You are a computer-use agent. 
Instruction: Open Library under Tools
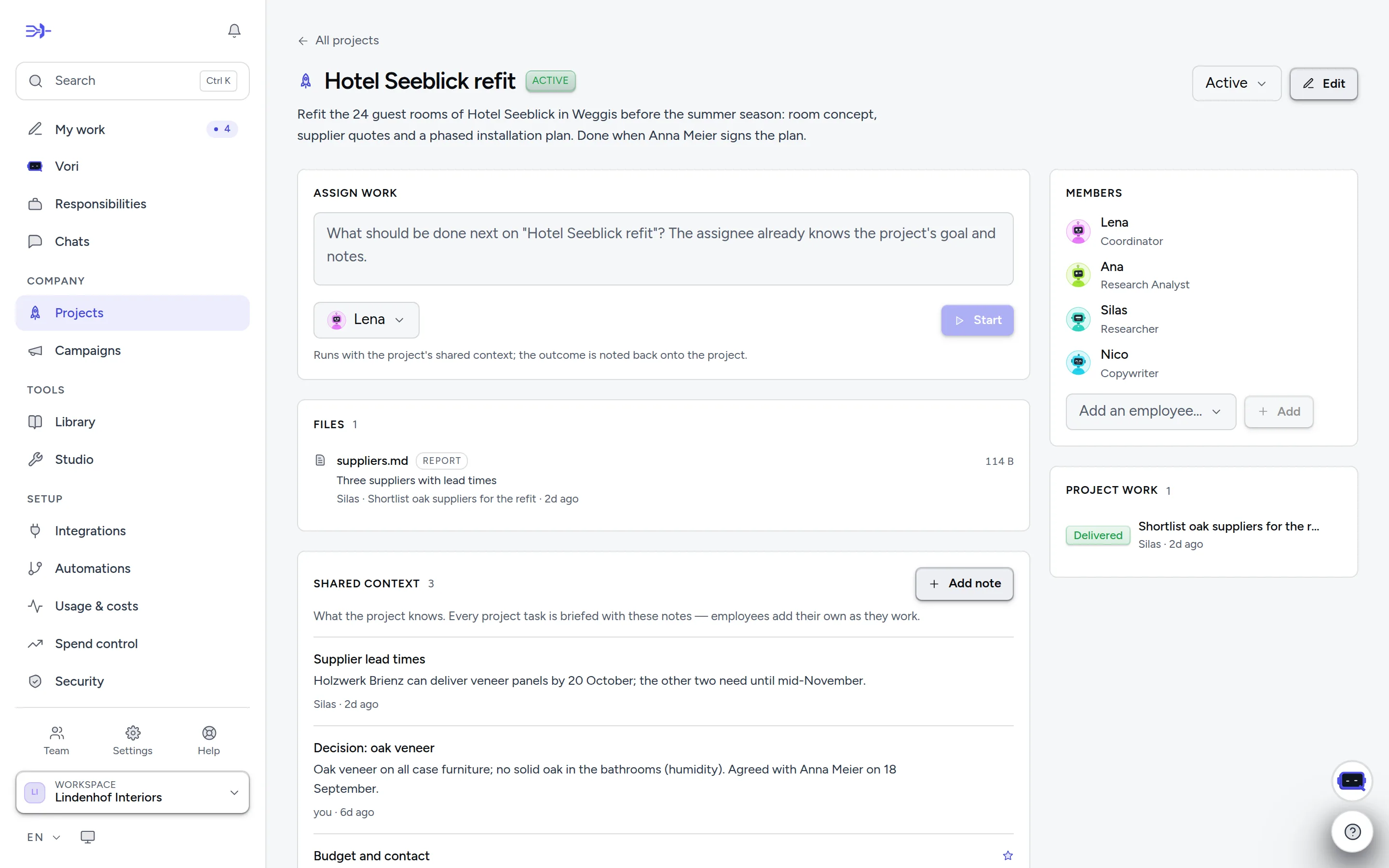[133, 422]
